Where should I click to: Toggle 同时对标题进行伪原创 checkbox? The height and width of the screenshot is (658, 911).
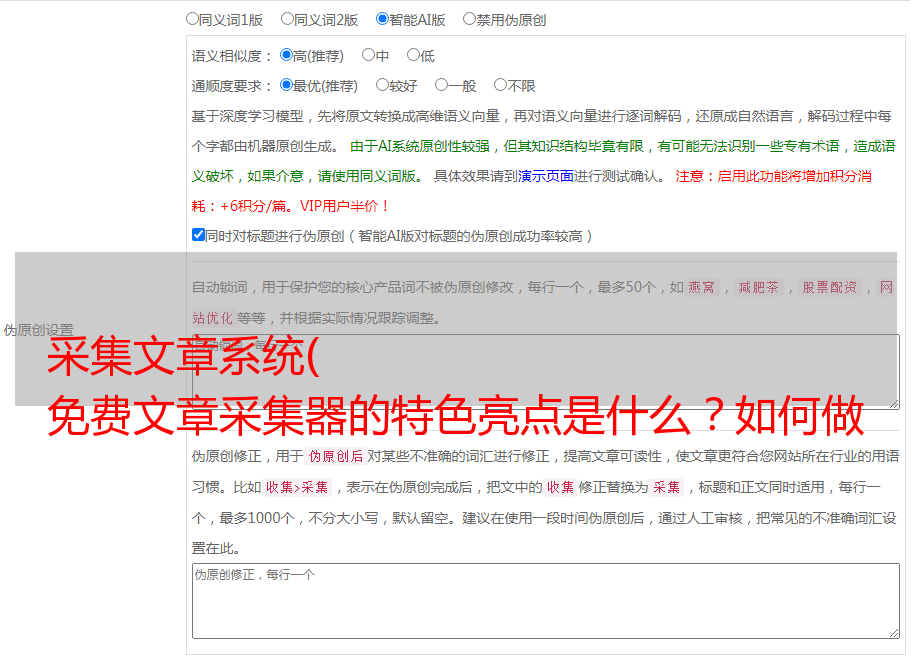click(x=198, y=235)
